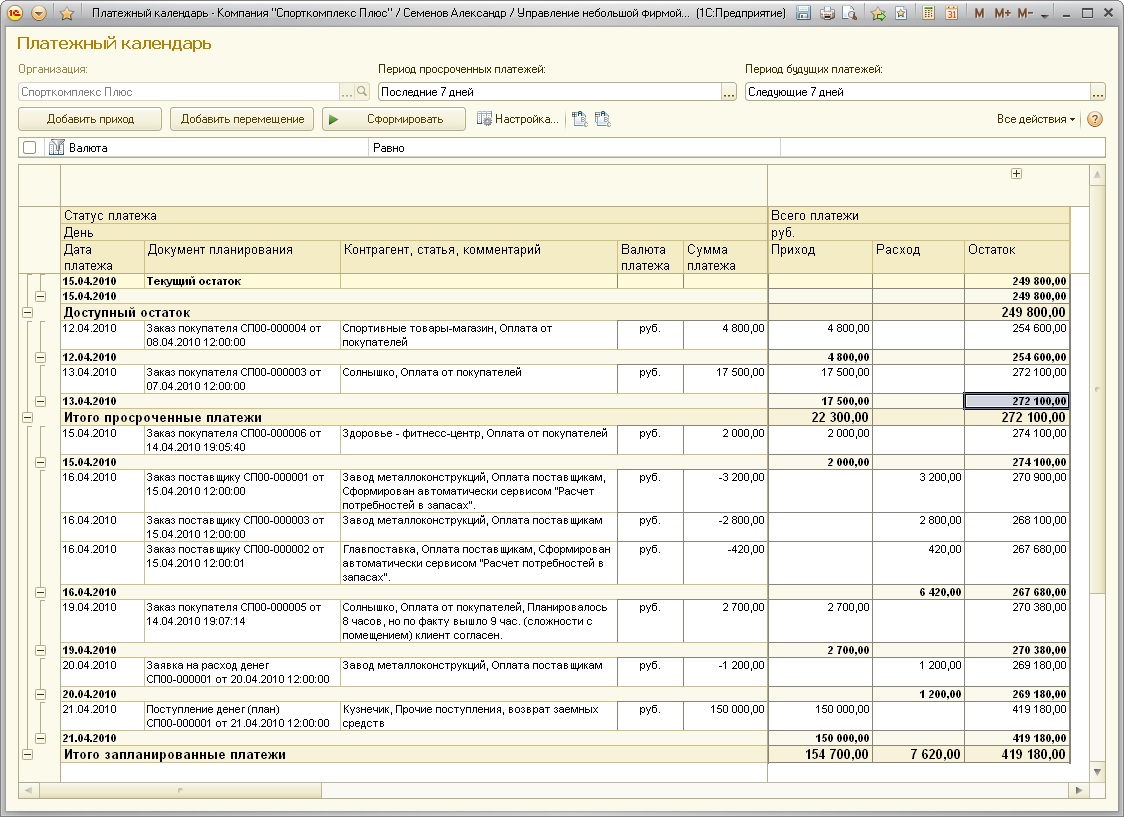1124x817 pixels.
Task: Open the calendar icon showing 31
Action: click(951, 14)
